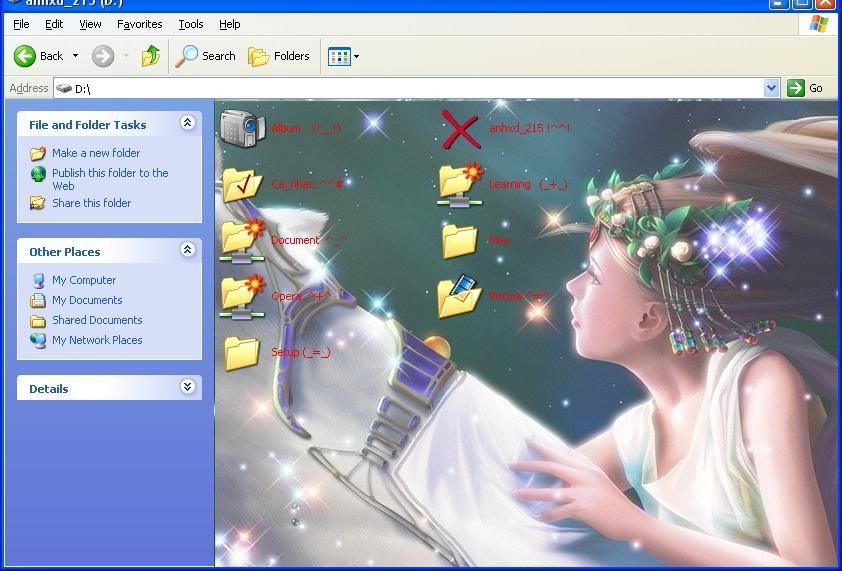The image size is (842, 571).
Task: Open the File menu
Action: 21,24
